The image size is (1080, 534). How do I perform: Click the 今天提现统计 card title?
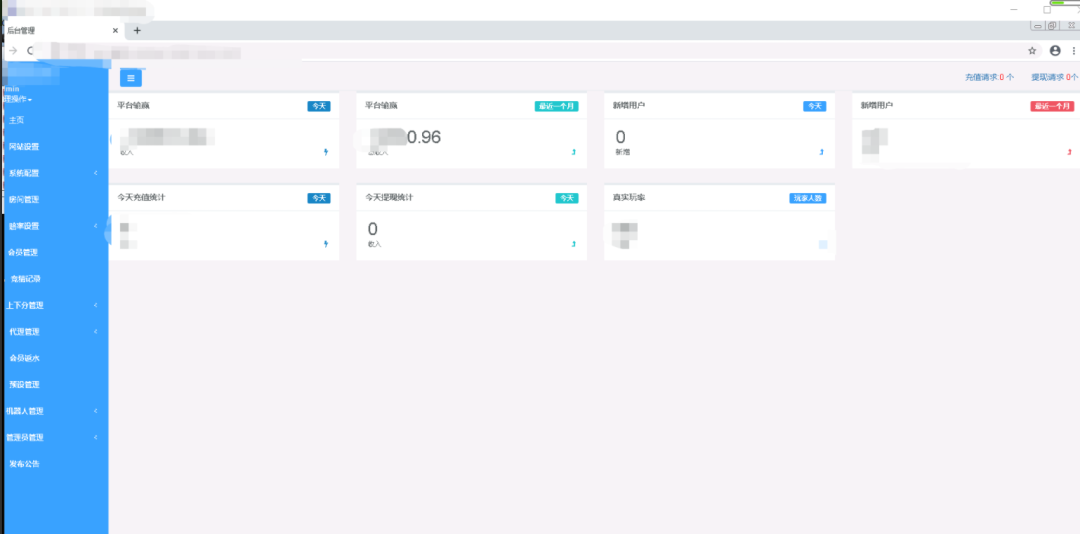click(389, 197)
